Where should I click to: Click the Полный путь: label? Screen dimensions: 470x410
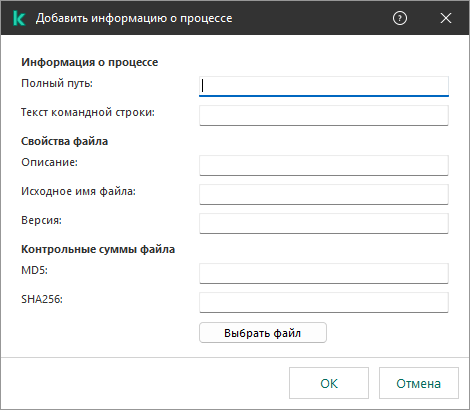tap(57, 83)
